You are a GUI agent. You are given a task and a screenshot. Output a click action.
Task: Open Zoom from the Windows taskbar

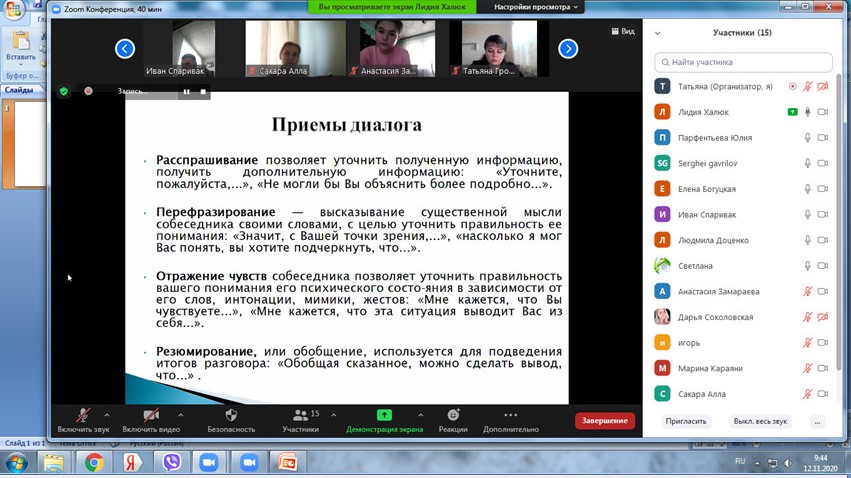(x=209, y=463)
